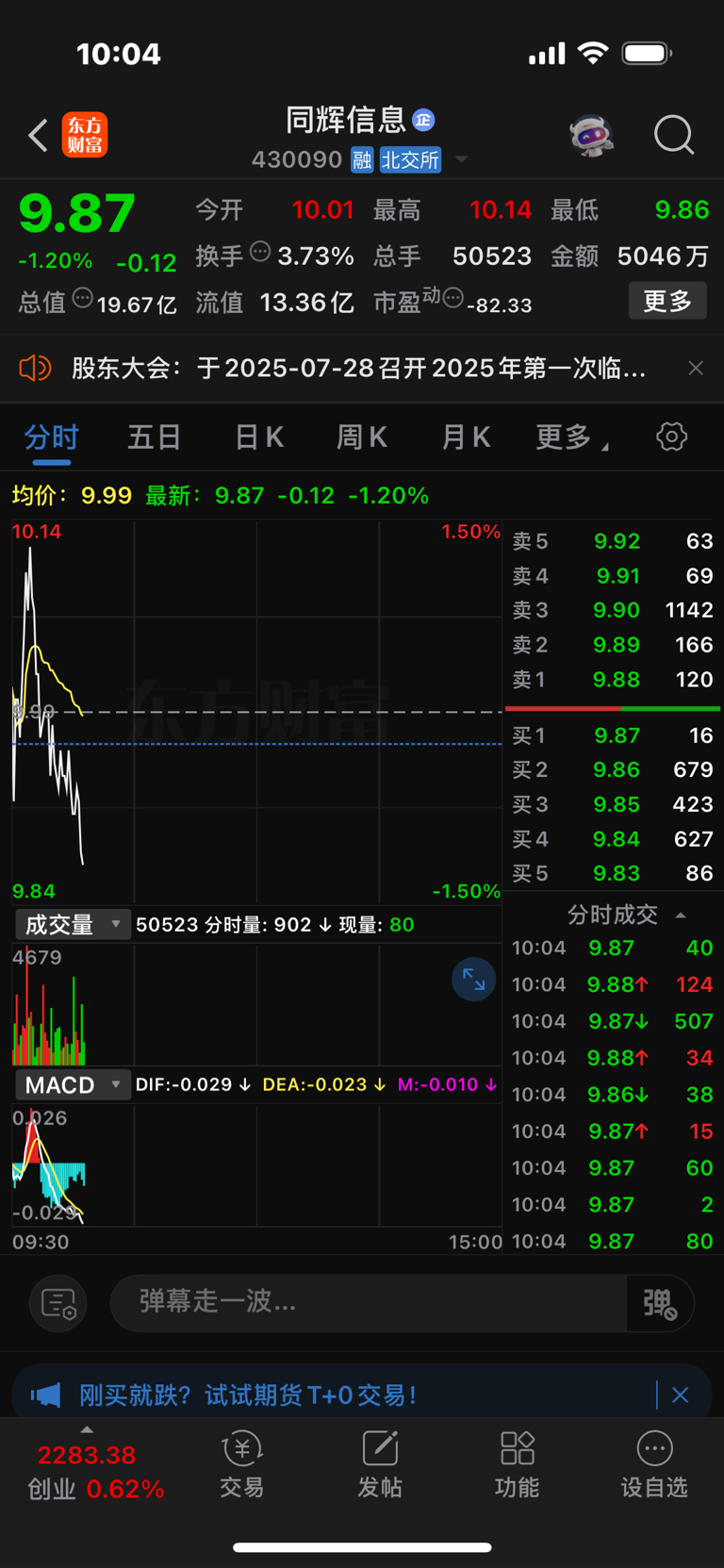Select 卖4 price 9.91 row
The width and height of the screenshot is (724, 1568).
click(613, 576)
